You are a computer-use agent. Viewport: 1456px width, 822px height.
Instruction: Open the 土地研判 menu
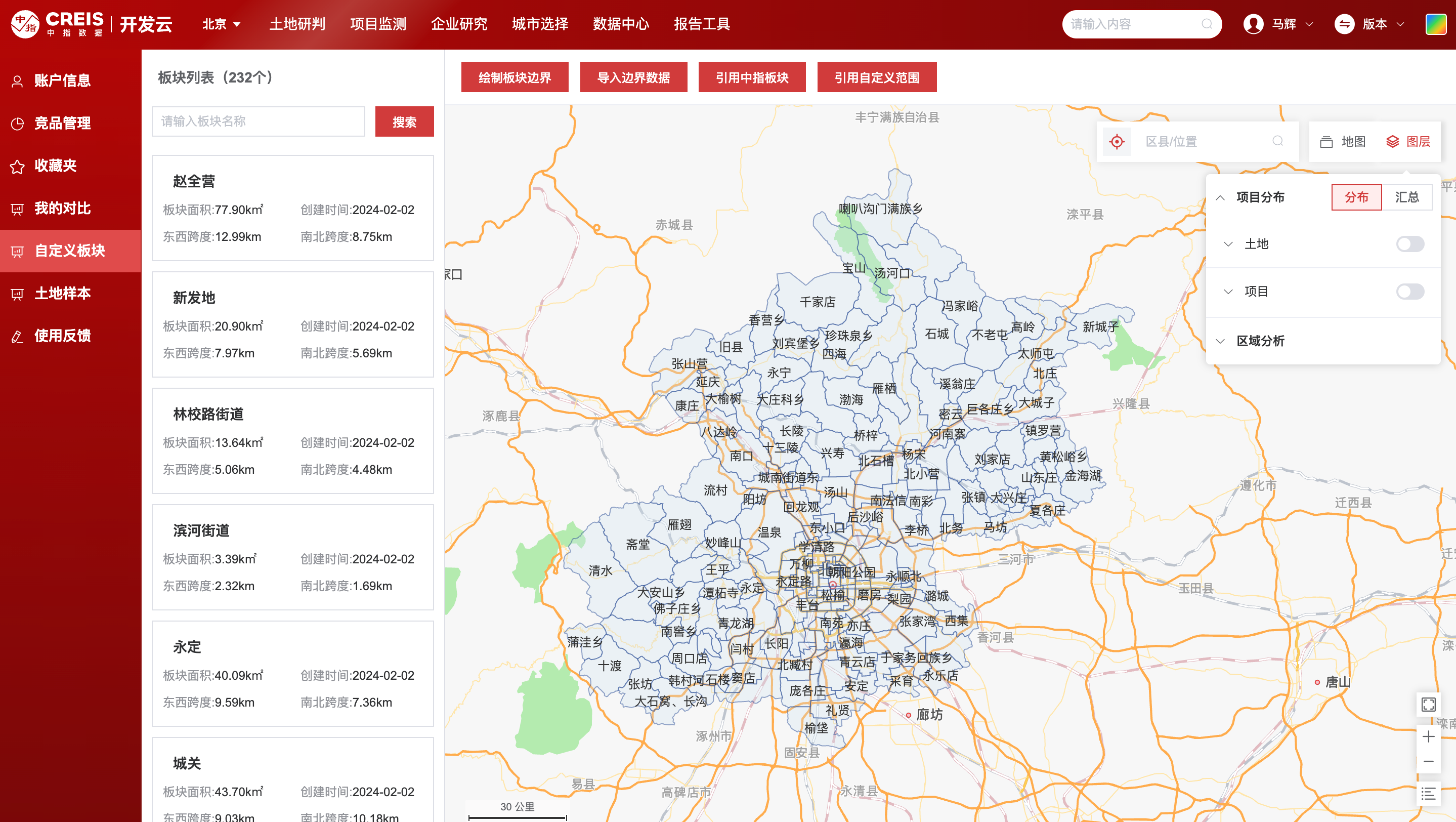tap(297, 24)
